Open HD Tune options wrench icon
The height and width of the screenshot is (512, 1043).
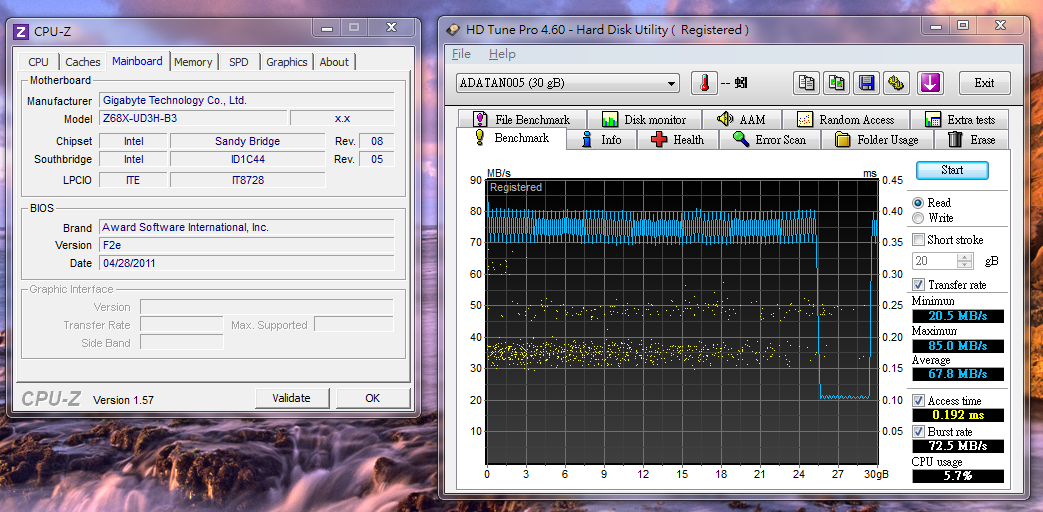897,83
